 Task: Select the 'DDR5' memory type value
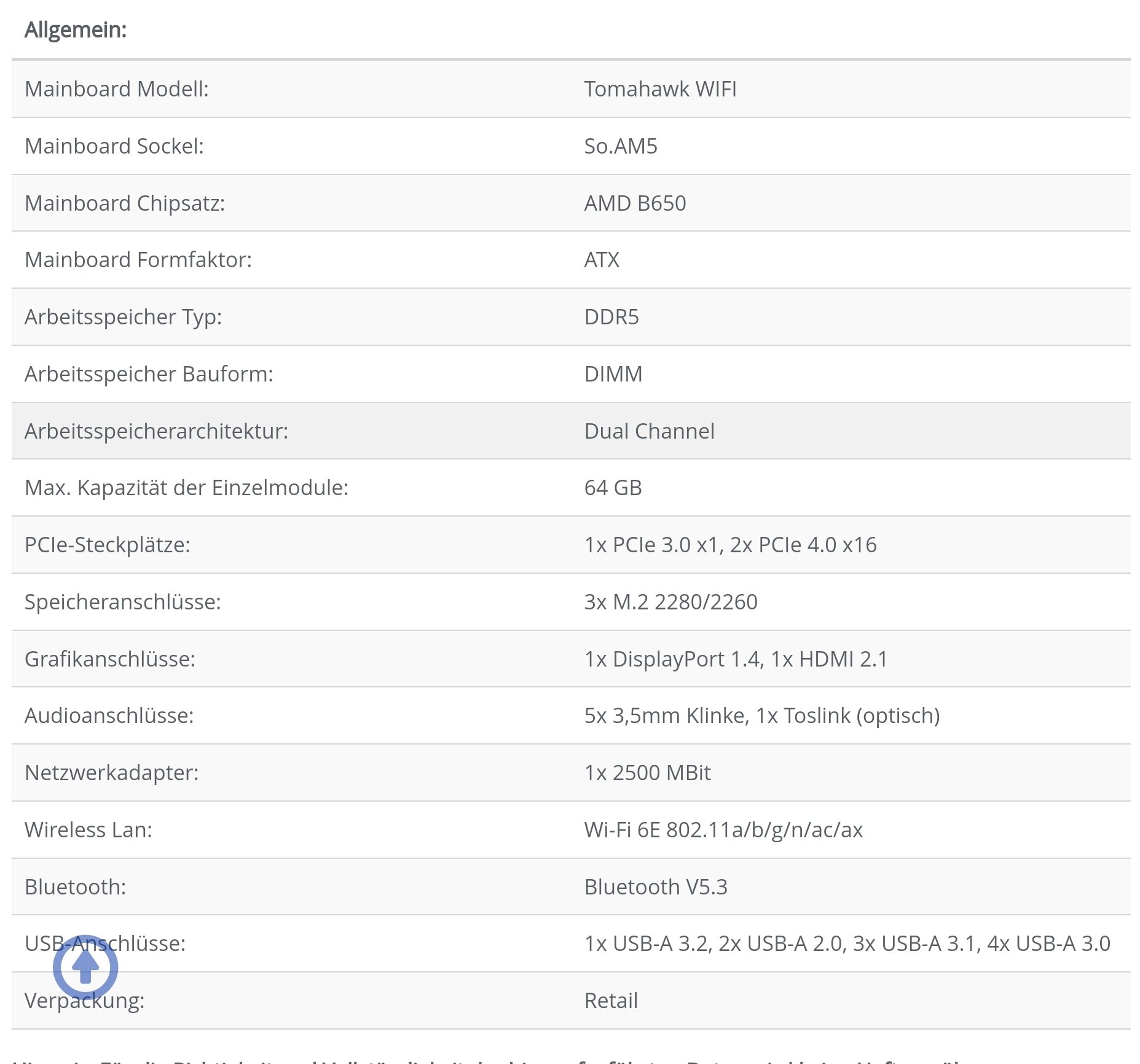611,317
